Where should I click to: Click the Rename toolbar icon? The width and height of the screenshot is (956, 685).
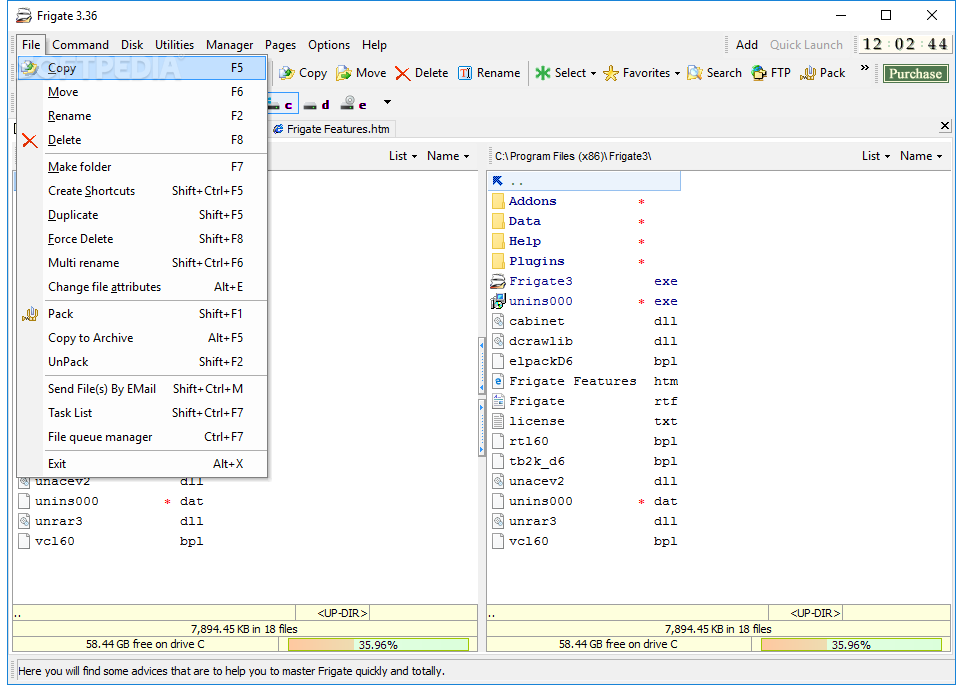pyautogui.click(x=465, y=73)
